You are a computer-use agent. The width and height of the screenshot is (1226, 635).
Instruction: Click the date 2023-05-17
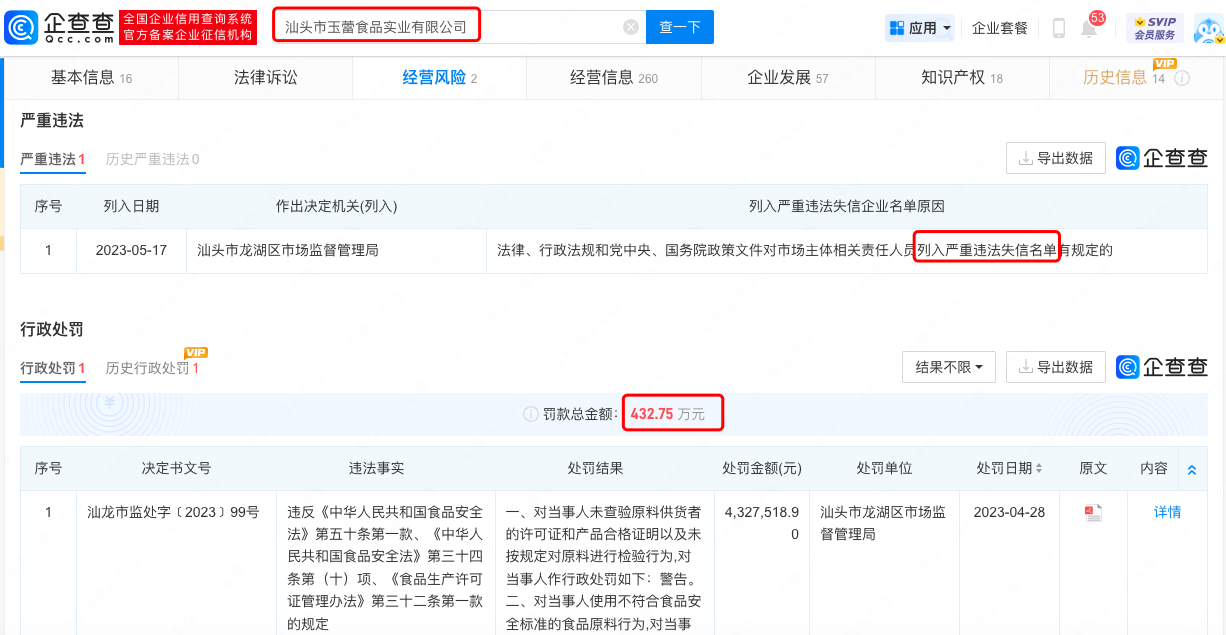131,250
